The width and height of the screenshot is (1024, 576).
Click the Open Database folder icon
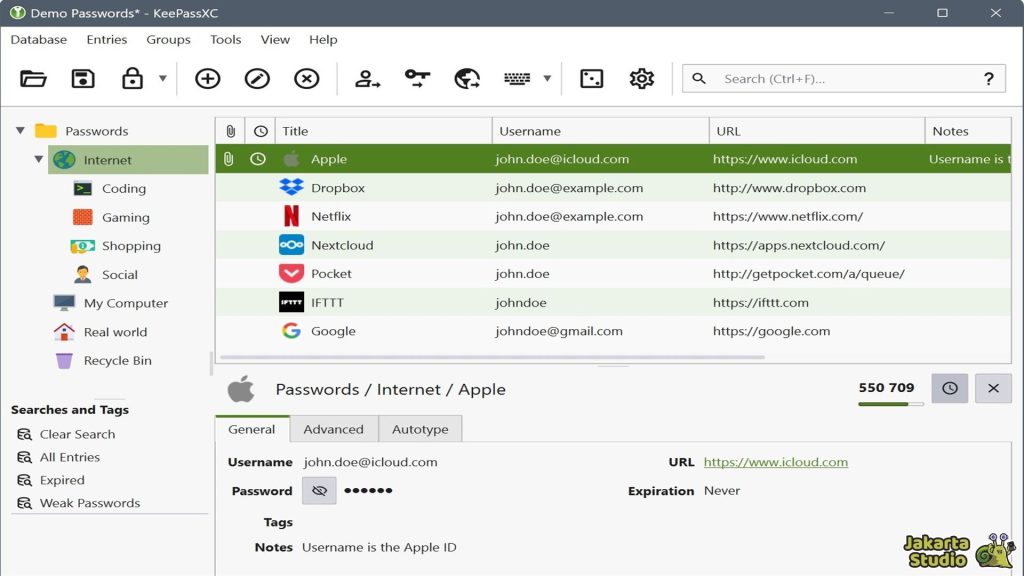33,79
